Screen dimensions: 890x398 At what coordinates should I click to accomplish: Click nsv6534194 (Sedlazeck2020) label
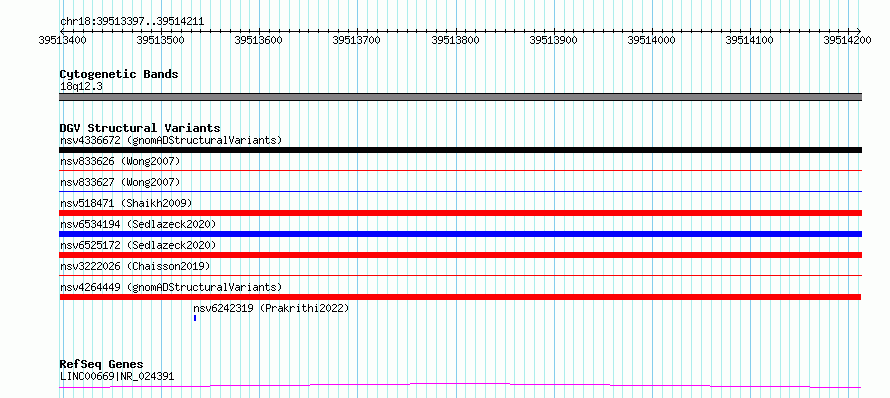[138, 224]
